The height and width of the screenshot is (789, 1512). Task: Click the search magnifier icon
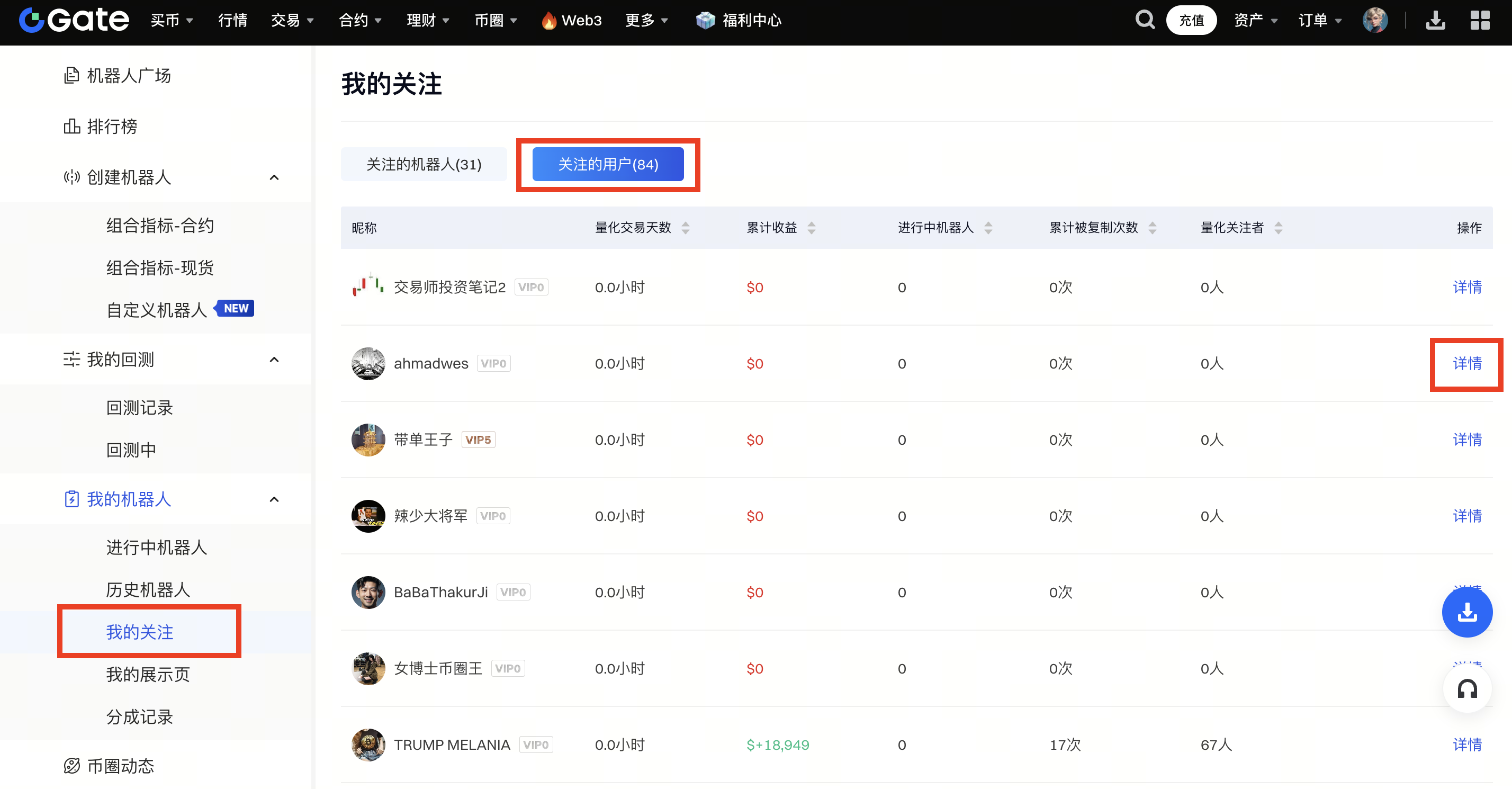point(1144,20)
